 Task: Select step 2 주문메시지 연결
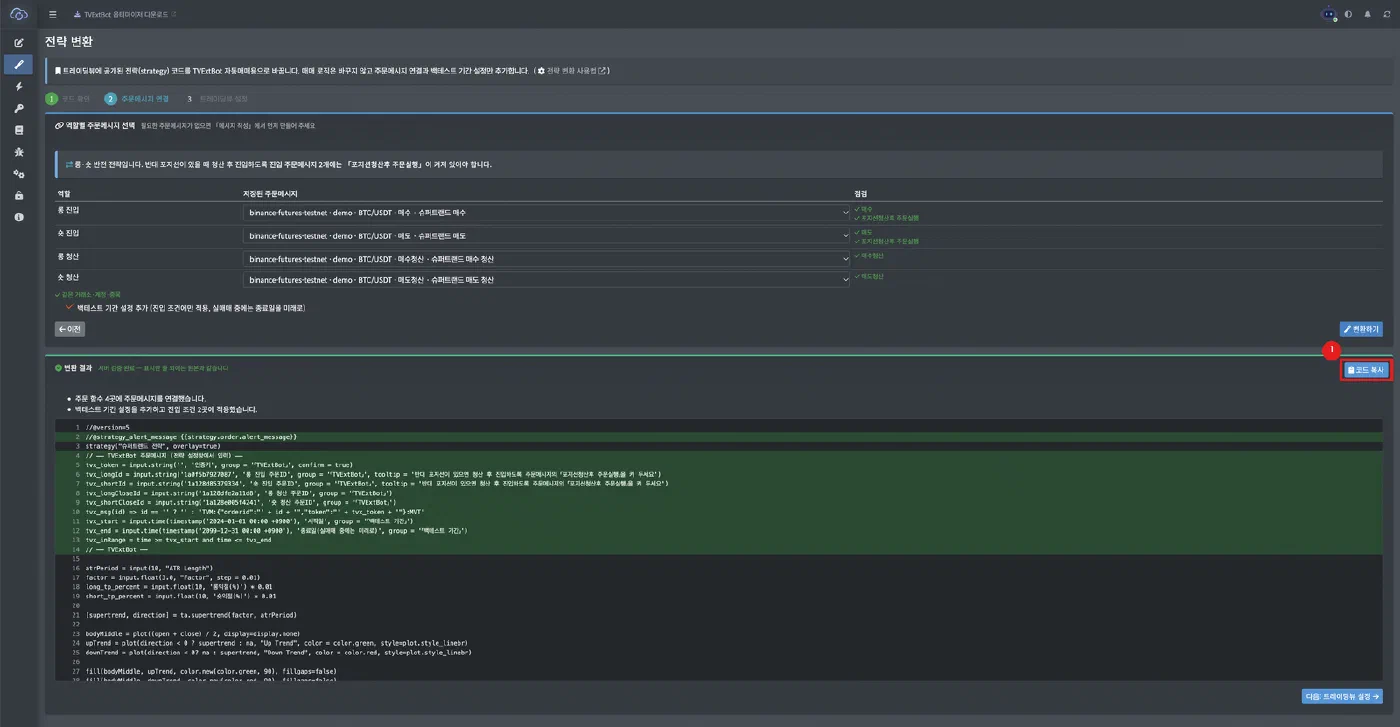coord(137,99)
